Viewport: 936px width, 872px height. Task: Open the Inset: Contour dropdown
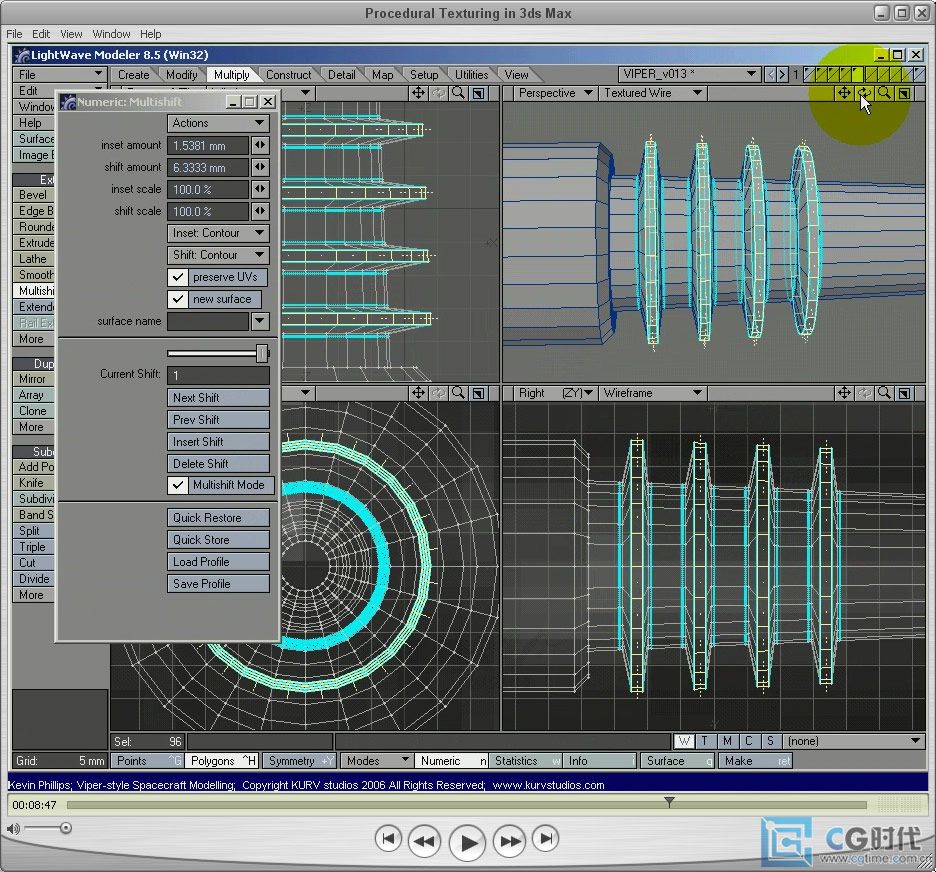218,233
